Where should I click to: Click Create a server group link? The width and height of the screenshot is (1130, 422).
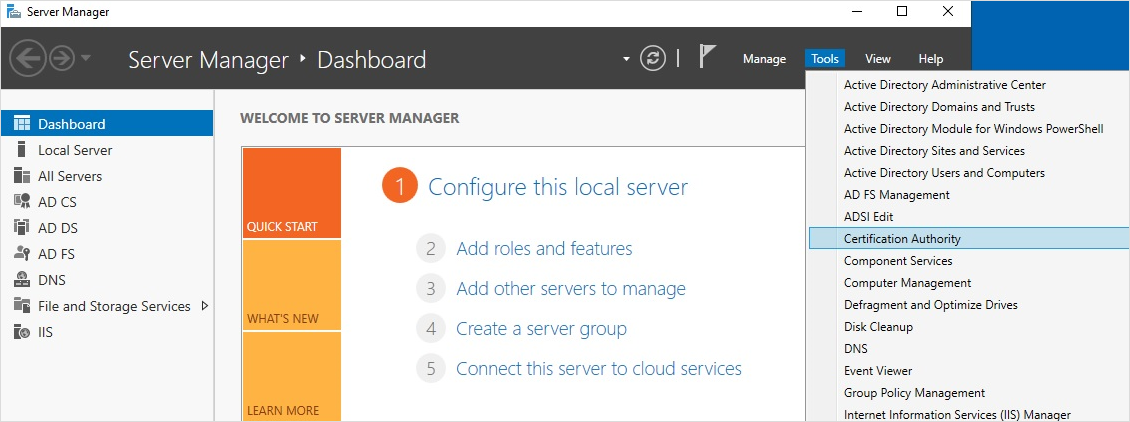coord(541,329)
